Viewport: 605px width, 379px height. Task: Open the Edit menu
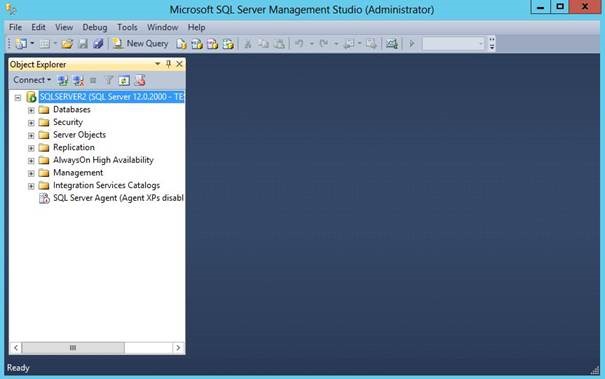pyautogui.click(x=38, y=27)
